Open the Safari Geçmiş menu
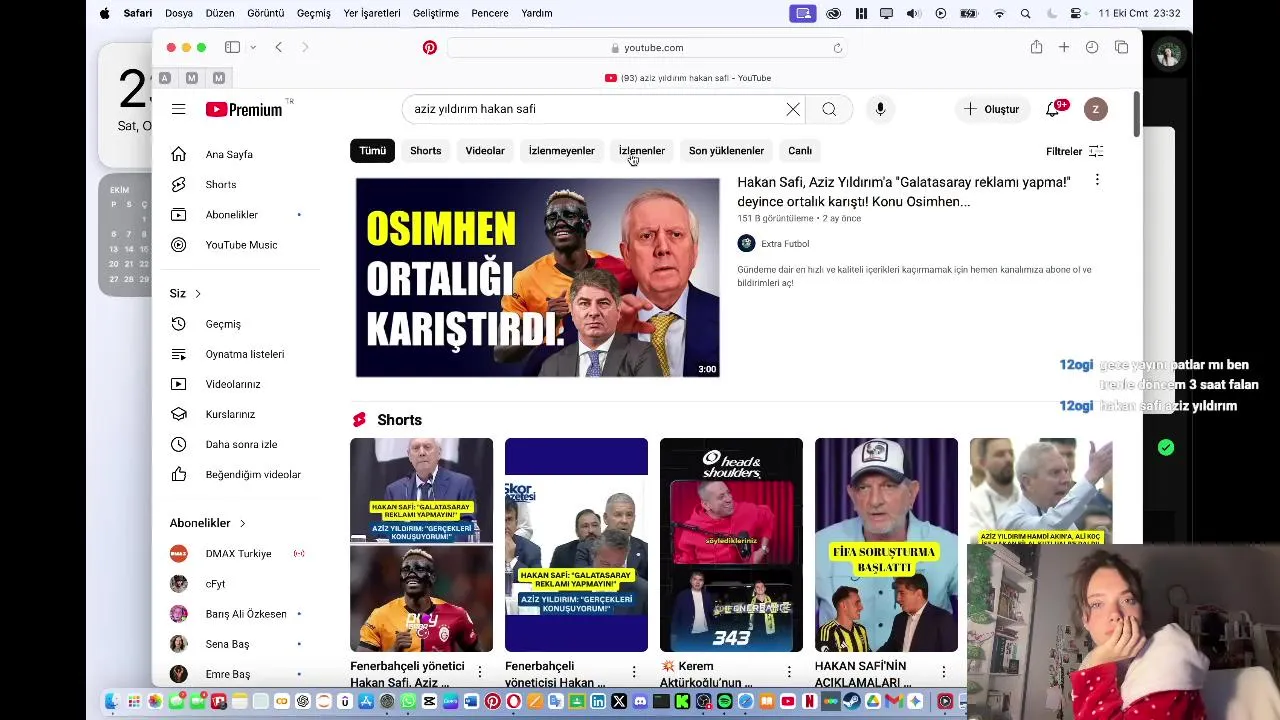 click(314, 13)
